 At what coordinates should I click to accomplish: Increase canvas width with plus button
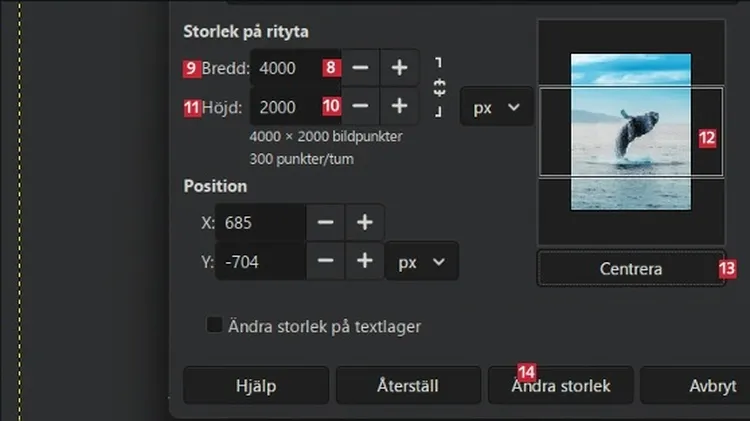(399, 68)
